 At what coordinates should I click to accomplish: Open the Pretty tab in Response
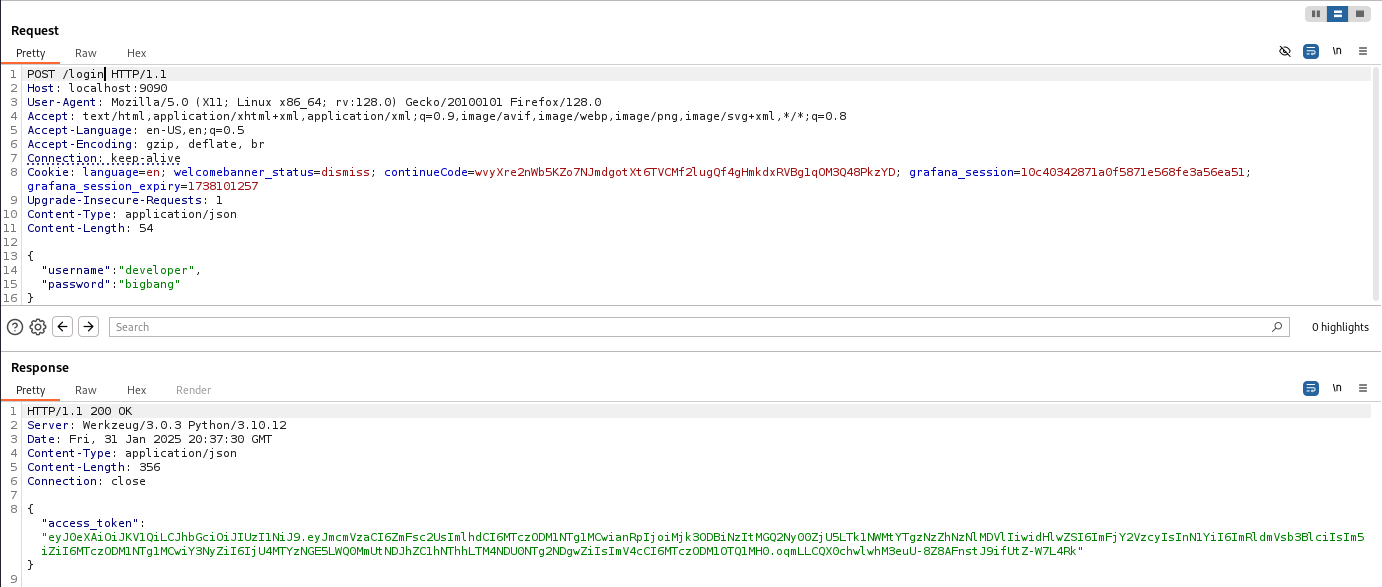[x=31, y=390]
